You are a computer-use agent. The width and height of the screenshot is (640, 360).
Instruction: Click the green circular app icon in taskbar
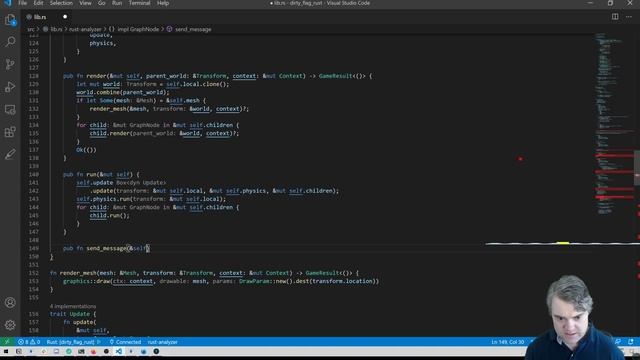(69, 351)
